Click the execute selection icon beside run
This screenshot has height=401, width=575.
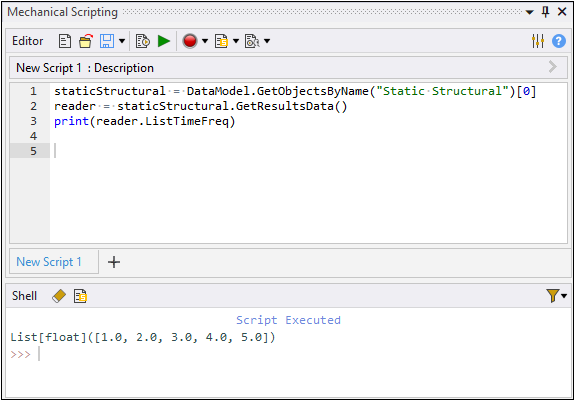[x=142, y=41]
